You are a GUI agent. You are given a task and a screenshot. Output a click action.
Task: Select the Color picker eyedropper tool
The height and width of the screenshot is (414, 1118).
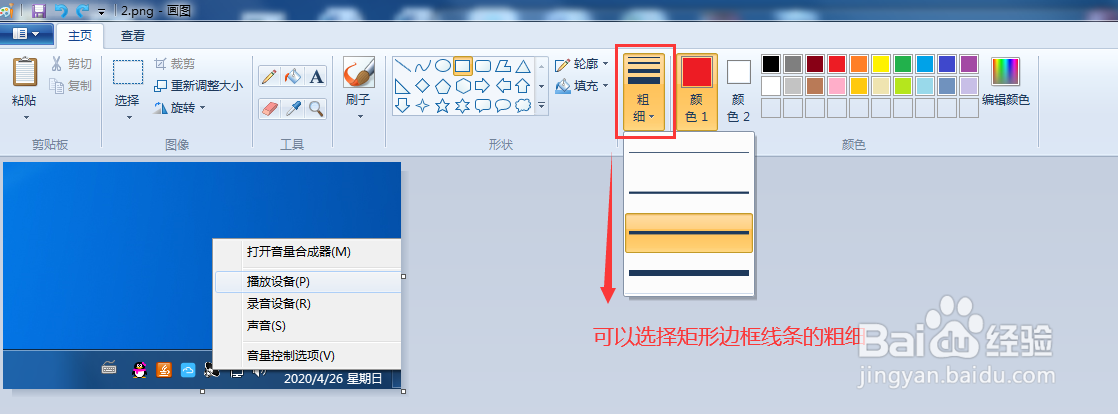pos(293,108)
